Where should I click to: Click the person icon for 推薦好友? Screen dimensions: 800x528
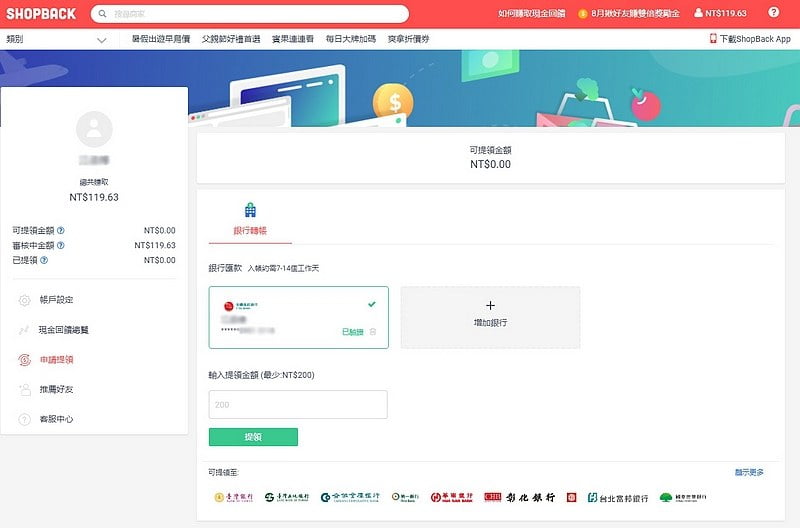point(24,390)
